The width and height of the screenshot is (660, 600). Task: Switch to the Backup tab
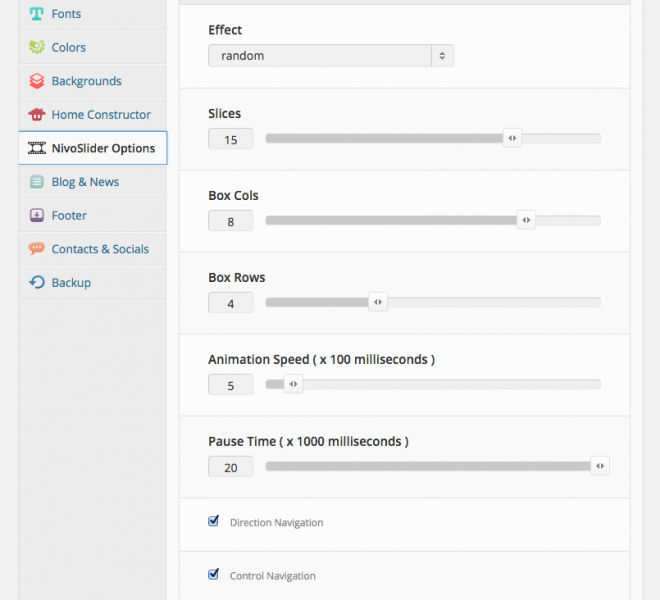(71, 283)
